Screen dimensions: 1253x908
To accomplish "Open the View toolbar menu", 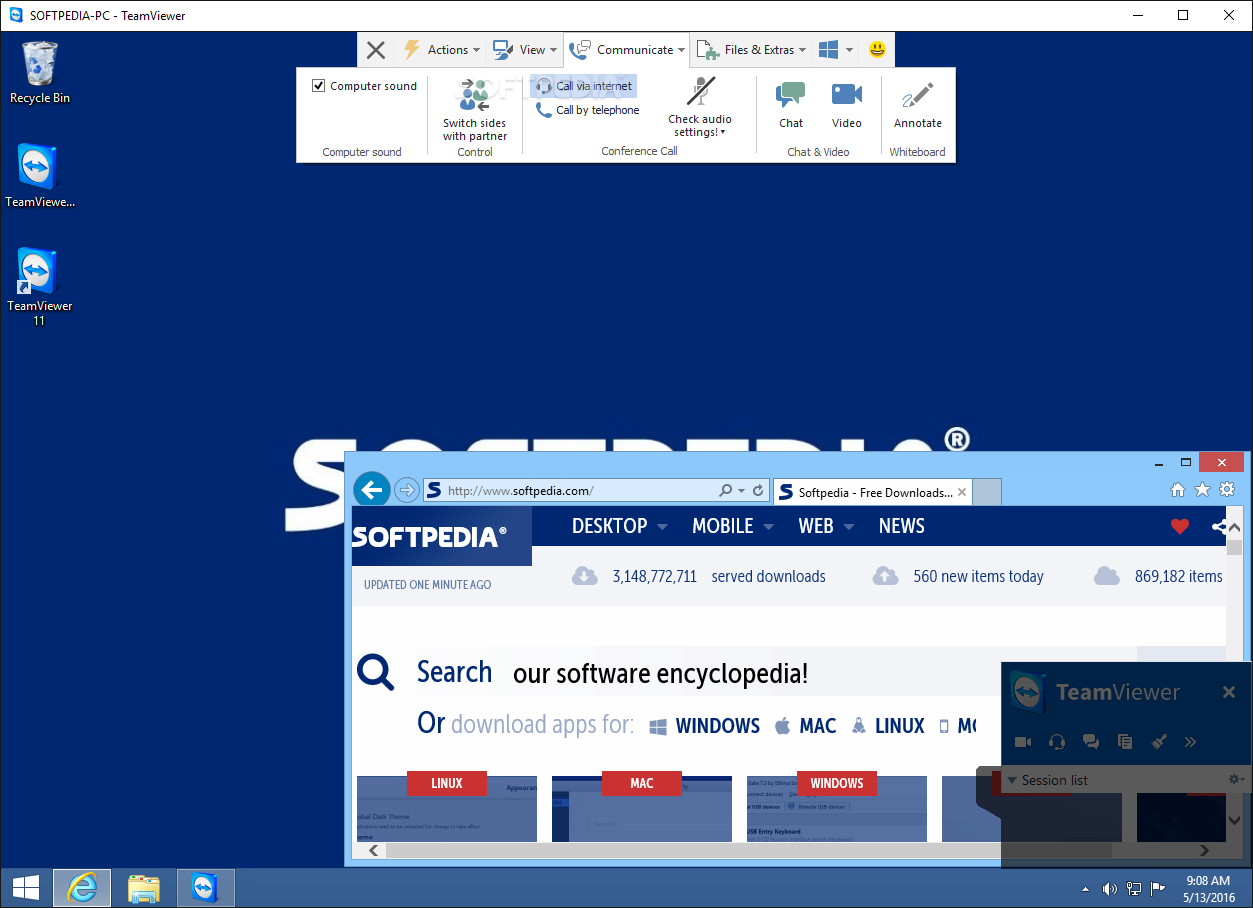I will tap(525, 50).
